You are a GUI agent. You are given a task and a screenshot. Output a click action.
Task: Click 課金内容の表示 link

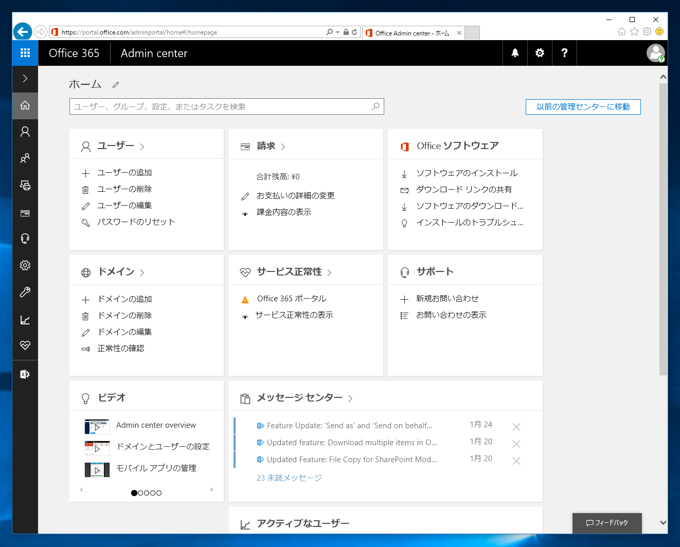284,212
